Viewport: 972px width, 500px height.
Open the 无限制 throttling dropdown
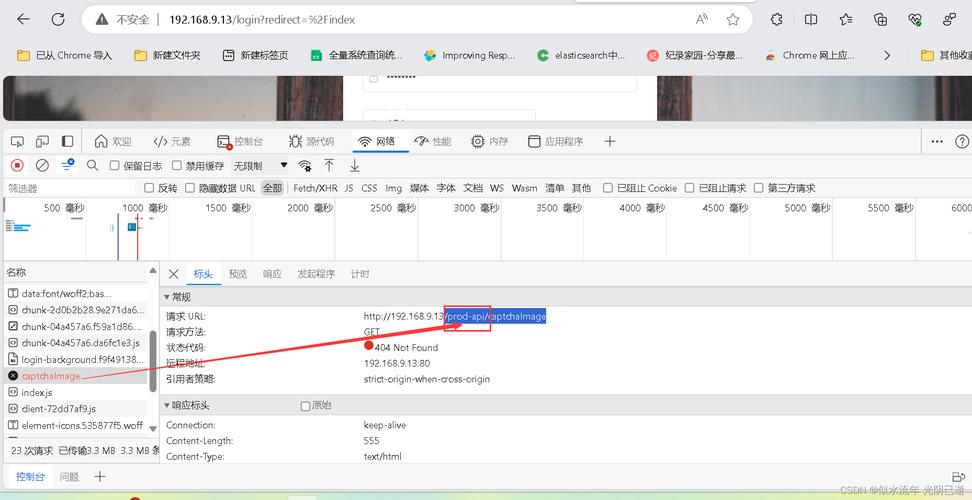pyautogui.click(x=260, y=166)
